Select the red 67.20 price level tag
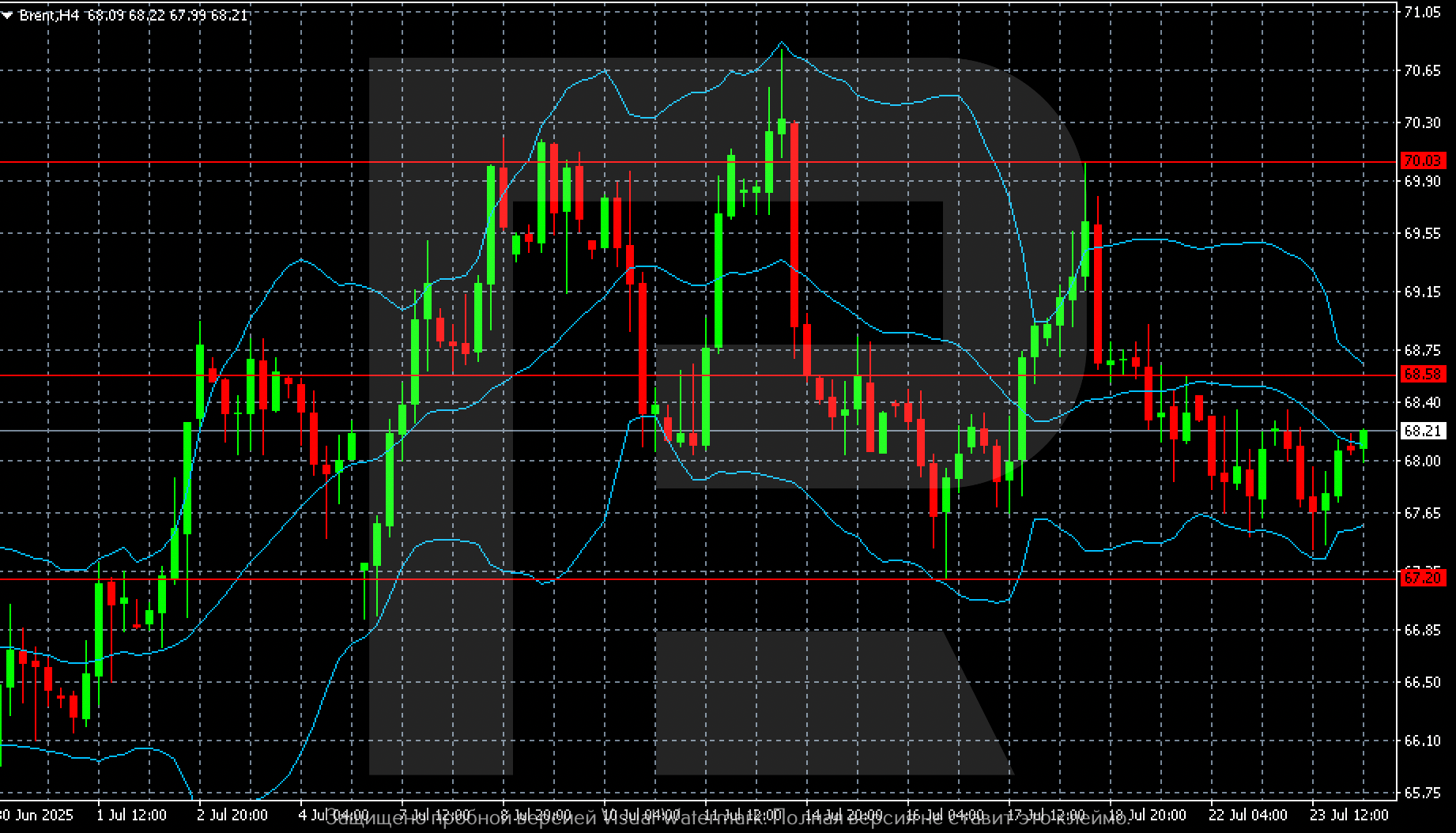 (1422, 579)
